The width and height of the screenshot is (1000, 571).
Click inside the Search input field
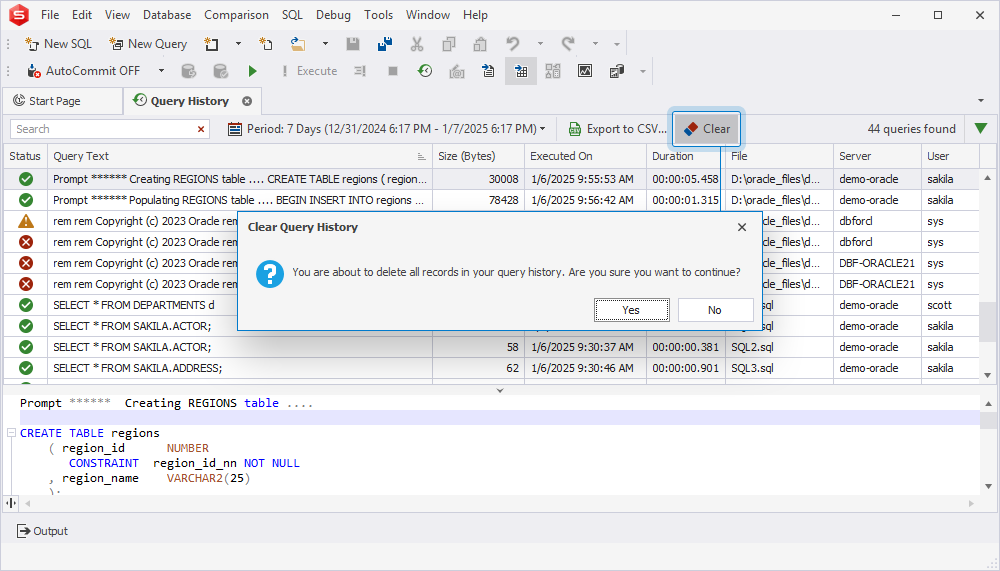click(102, 129)
